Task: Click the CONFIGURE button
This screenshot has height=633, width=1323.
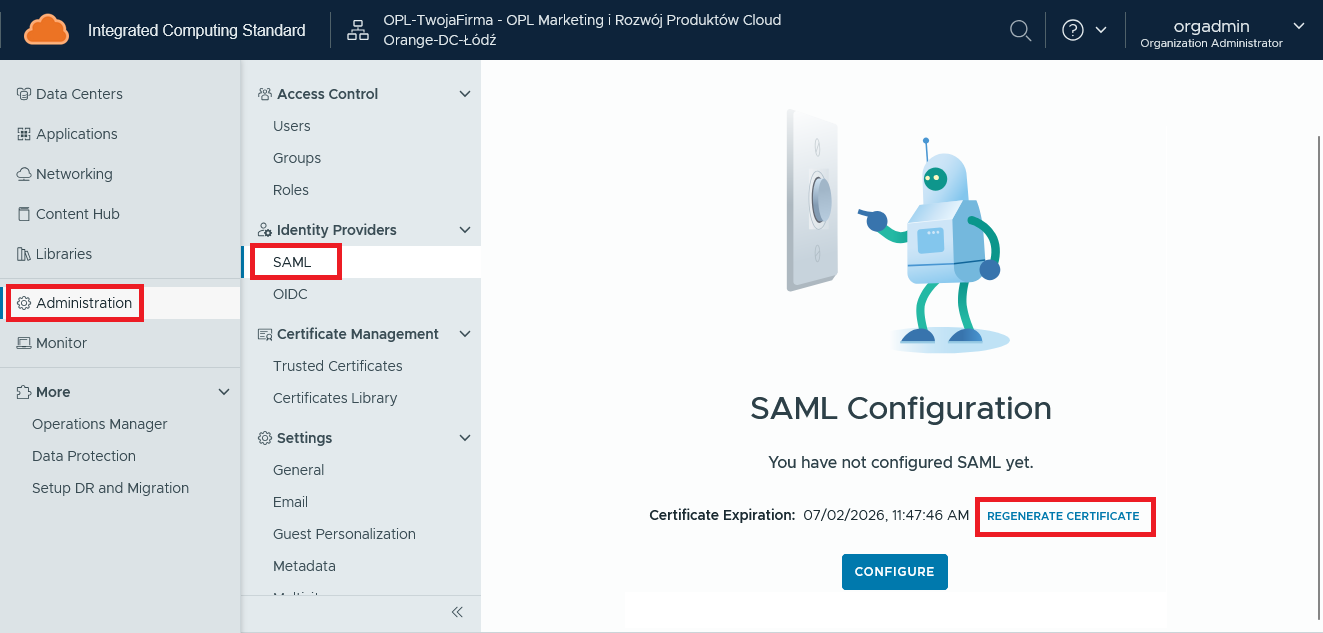Action: [x=894, y=571]
